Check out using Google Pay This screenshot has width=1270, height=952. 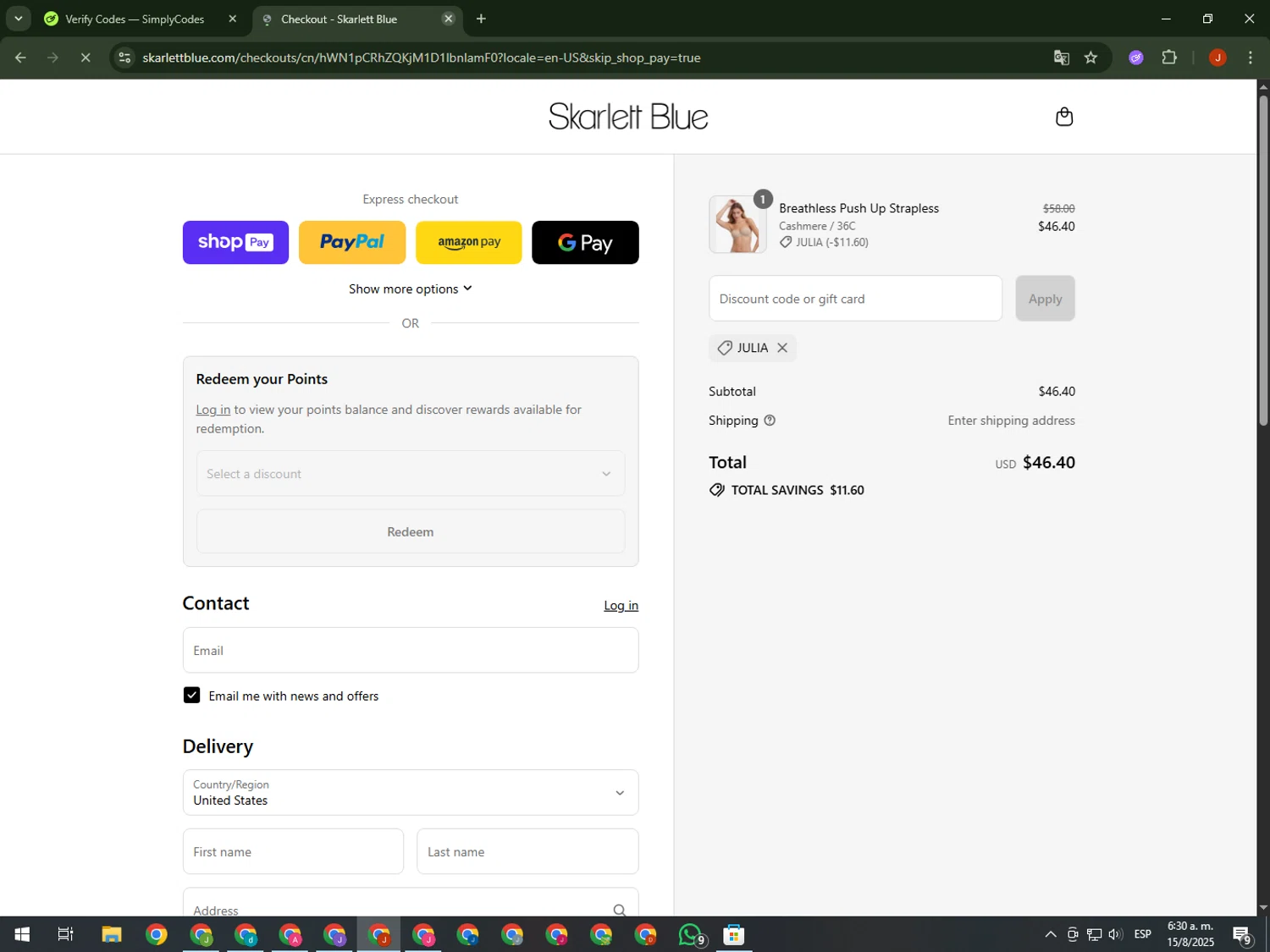(585, 243)
